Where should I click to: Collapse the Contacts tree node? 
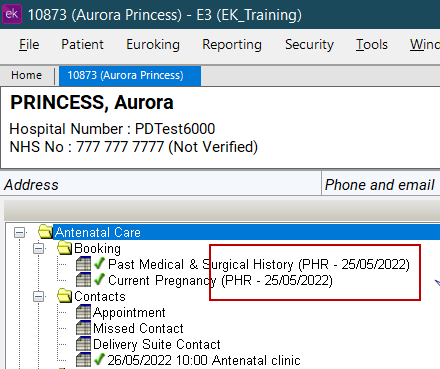[x=39, y=296]
